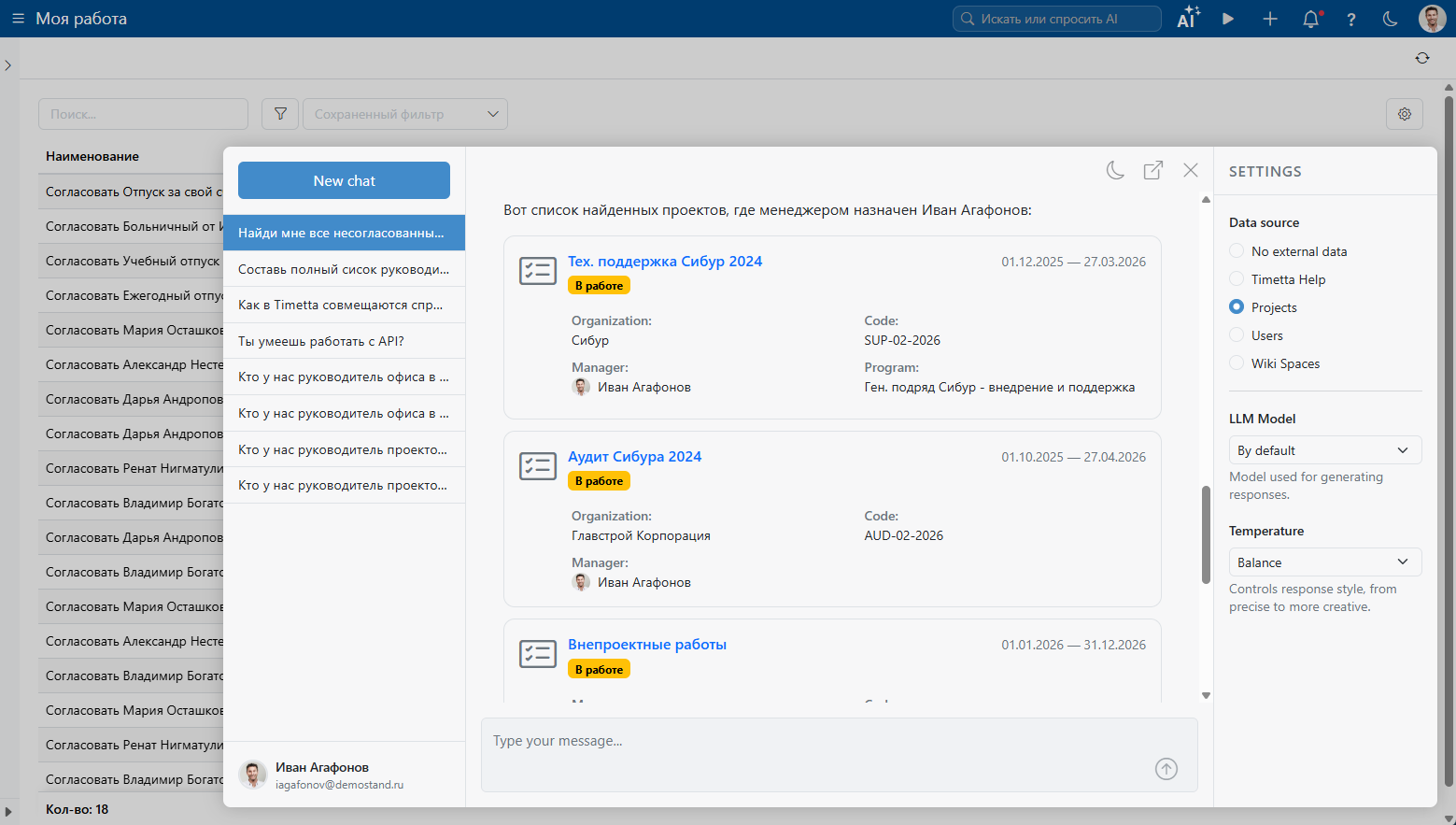Select the Users data source option
The height and width of the screenshot is (825, 1456).
[x=1237, y=335]
